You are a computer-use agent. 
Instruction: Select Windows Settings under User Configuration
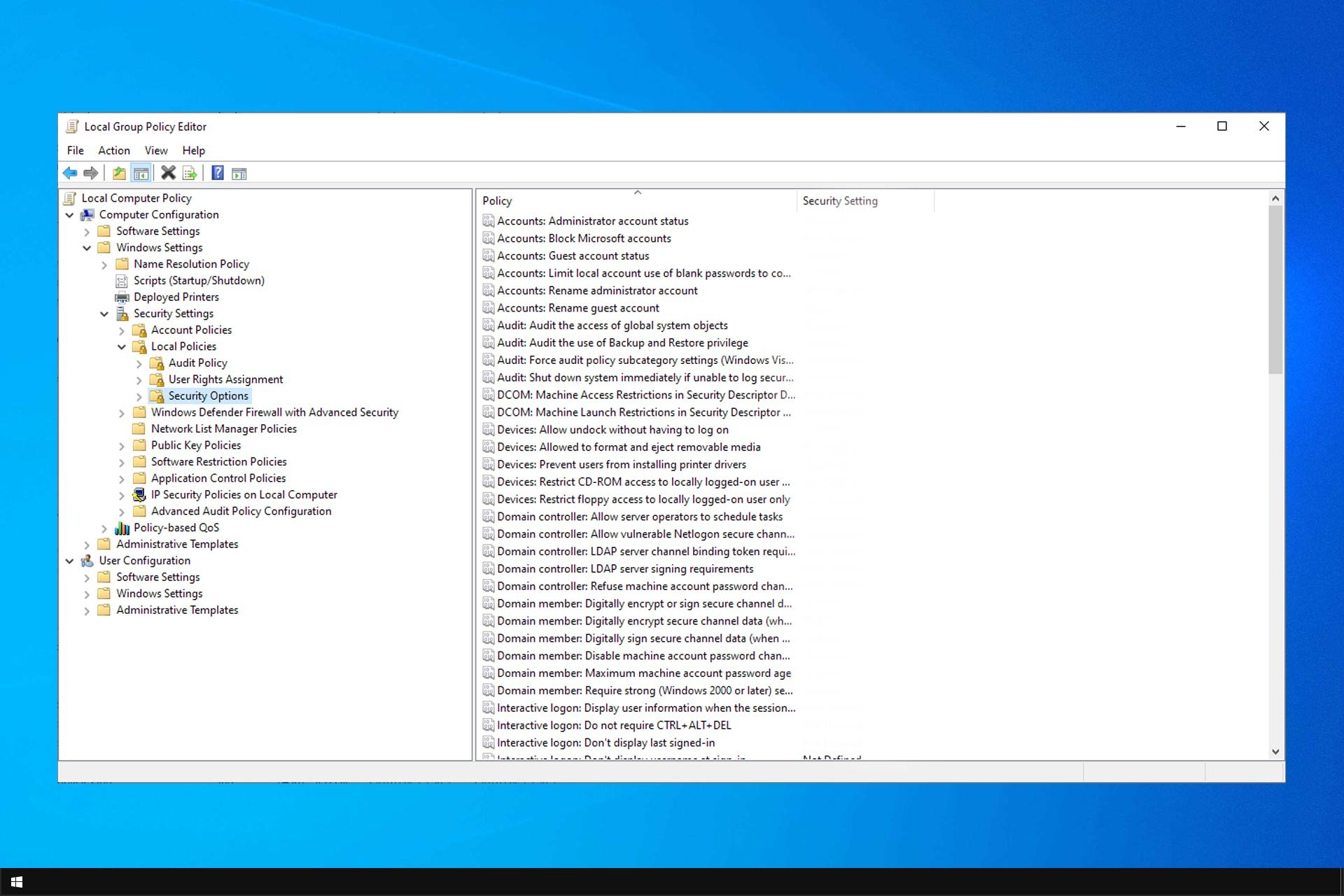(x=160, y=594)
